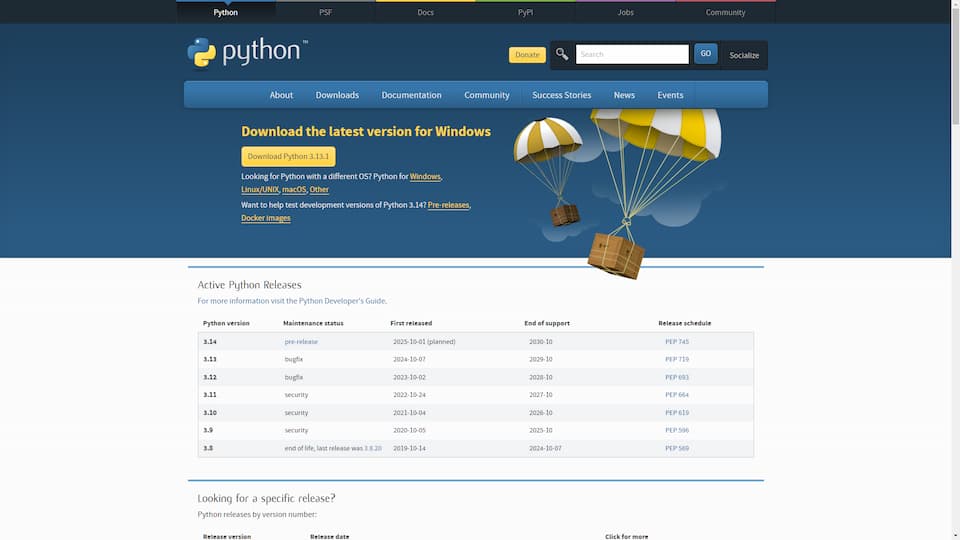
Task: Click the pre-release status link for 3.14
Action: pyautogui.click(x=301, y=342)
